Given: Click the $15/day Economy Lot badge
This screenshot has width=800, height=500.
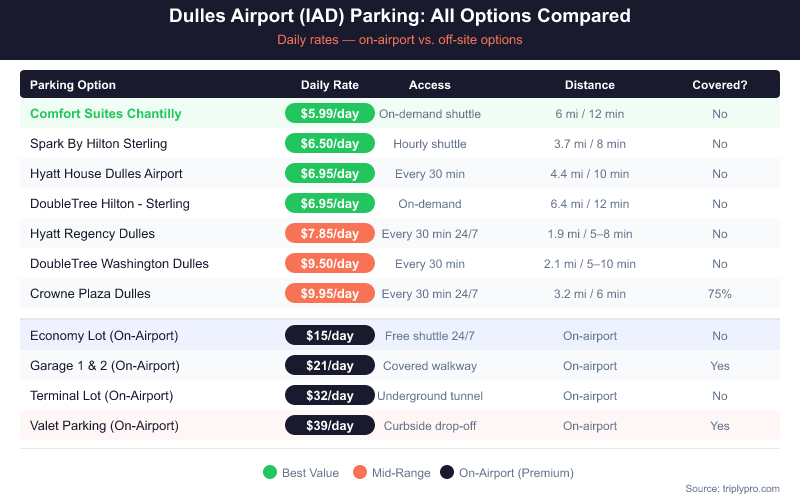Looking at the screenshot, I should point(330,336).
